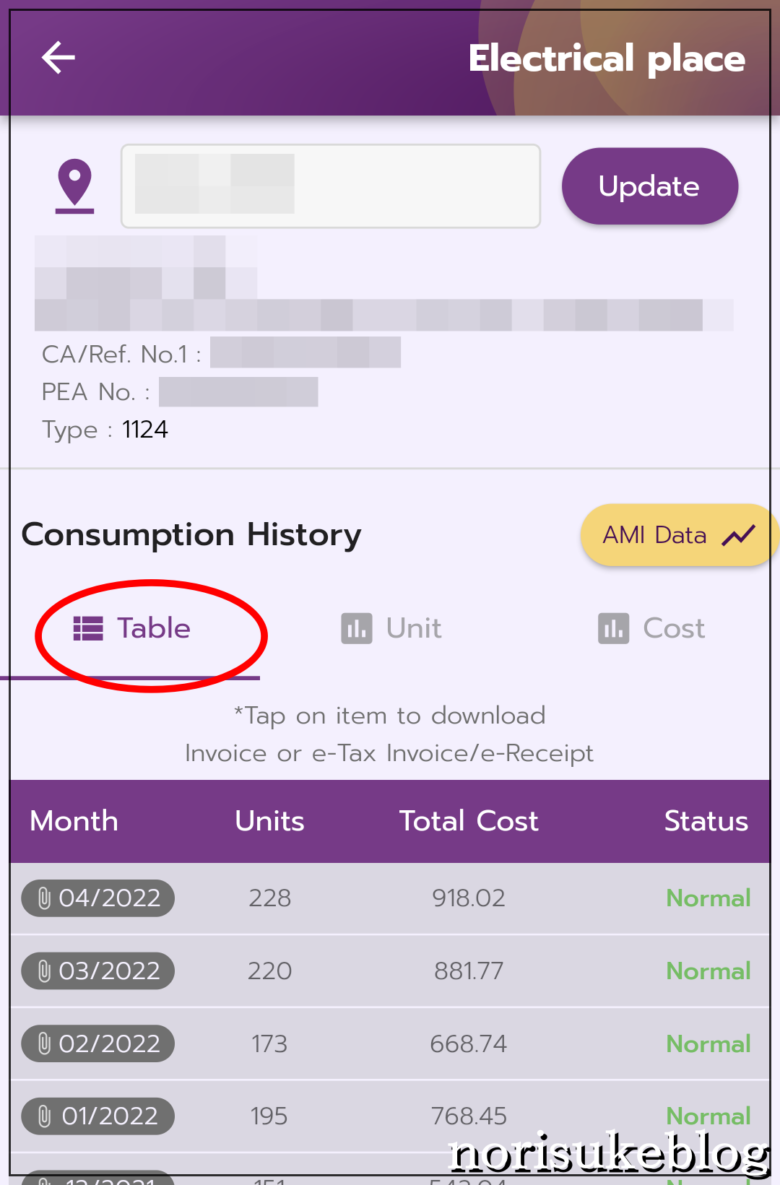Switch to the Unit tab
The height and width of the screenshot is (1185, 780).
(391, 629)
